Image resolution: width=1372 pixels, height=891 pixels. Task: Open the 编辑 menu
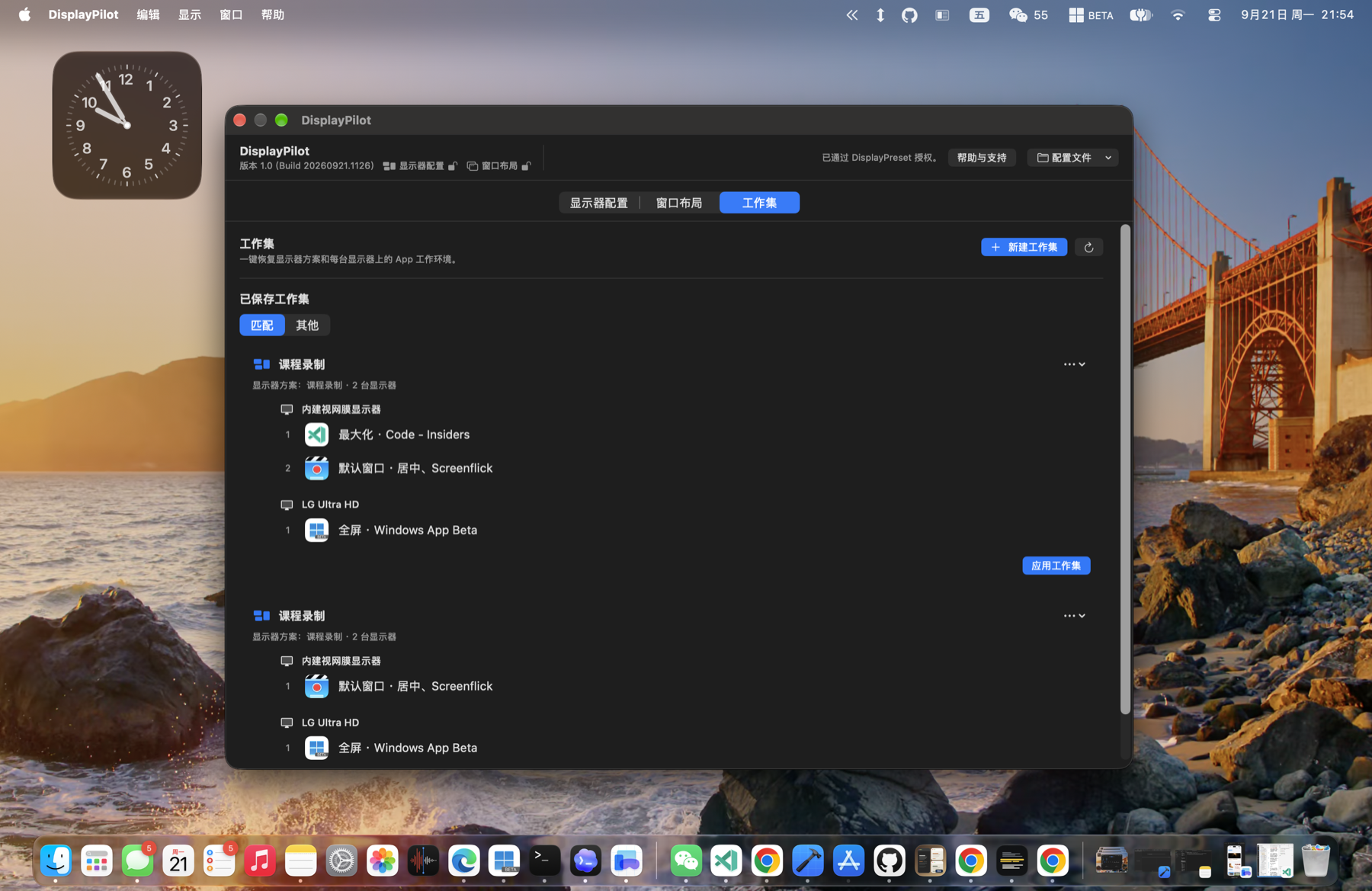[148, 14]
